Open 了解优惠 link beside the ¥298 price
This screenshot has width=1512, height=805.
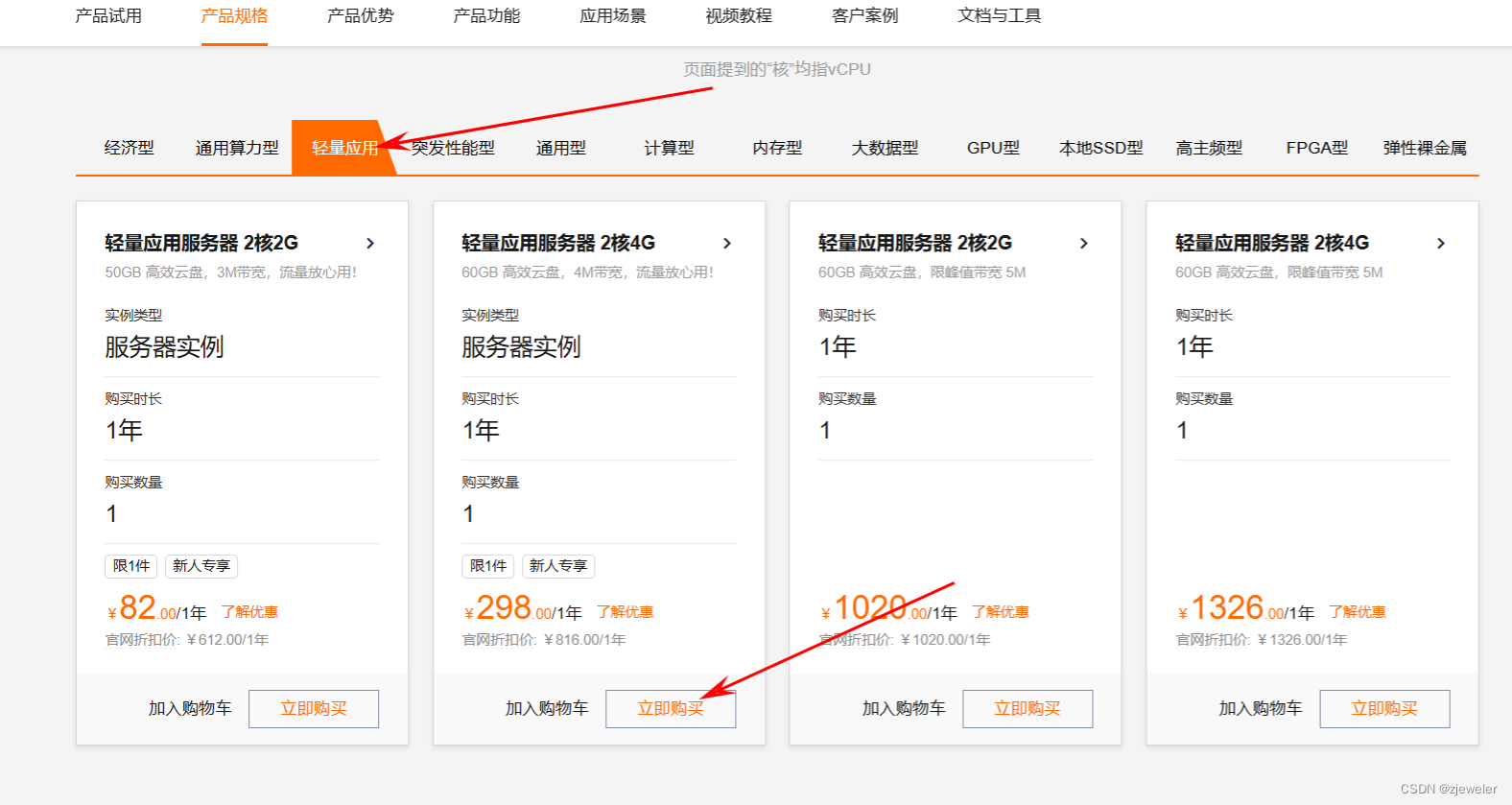(x=625, y=612)
